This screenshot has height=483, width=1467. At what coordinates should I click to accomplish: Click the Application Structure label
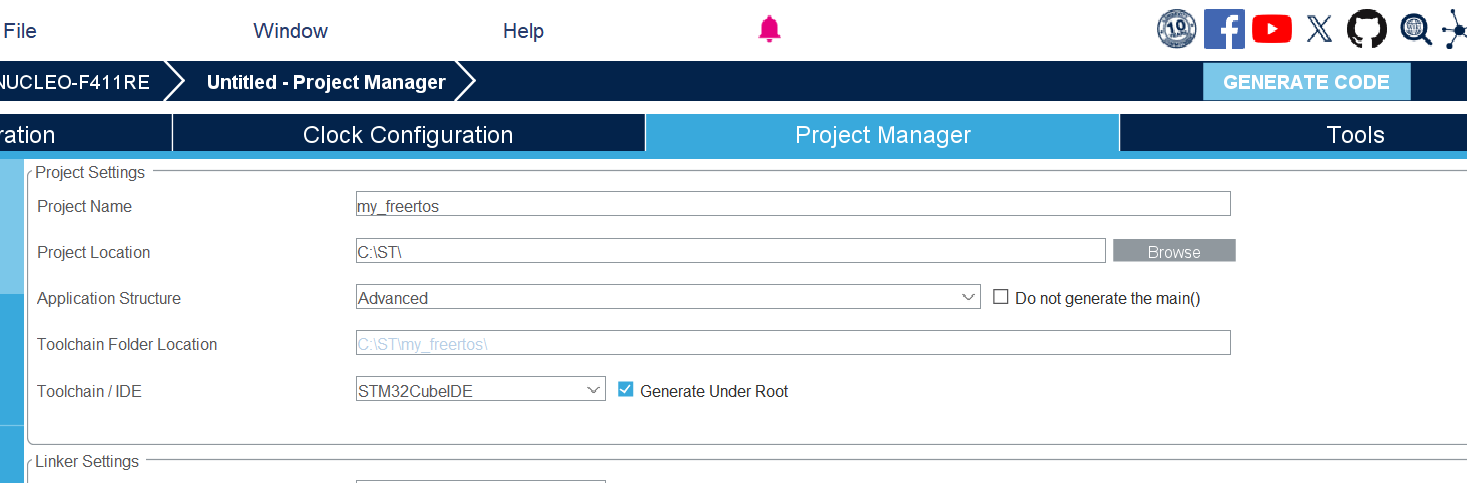pos(109,298)
